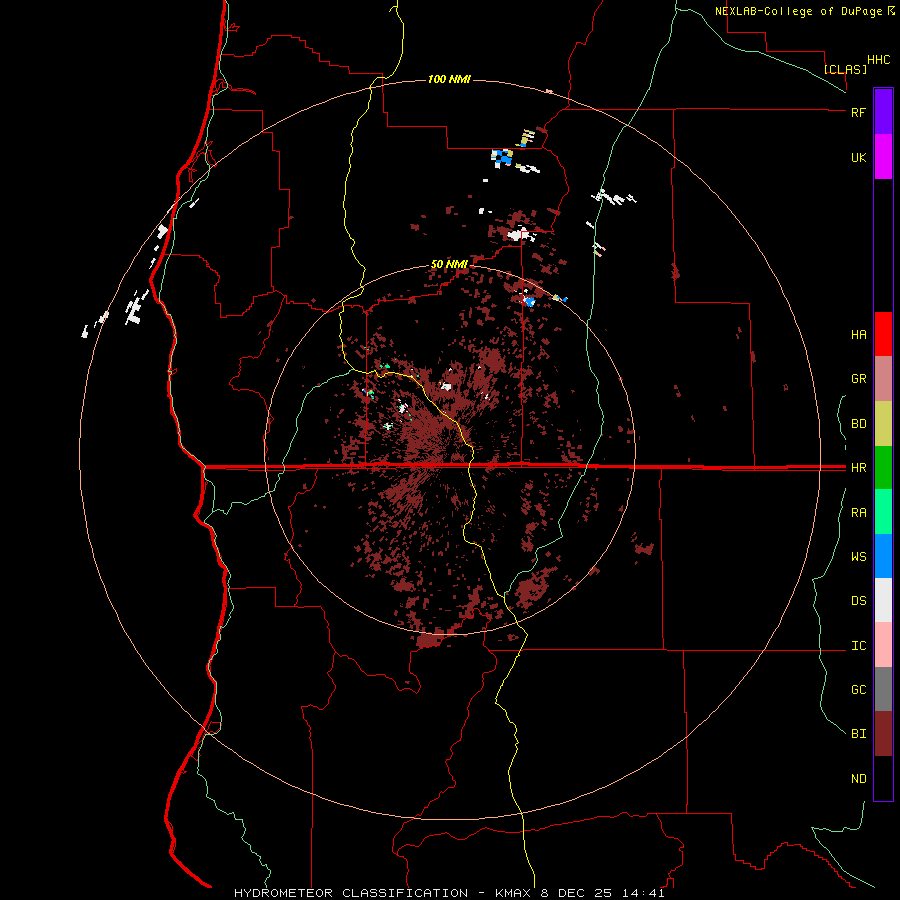Click the HA legend label
Screen dimensions: 900x900
tap(858, 335)
